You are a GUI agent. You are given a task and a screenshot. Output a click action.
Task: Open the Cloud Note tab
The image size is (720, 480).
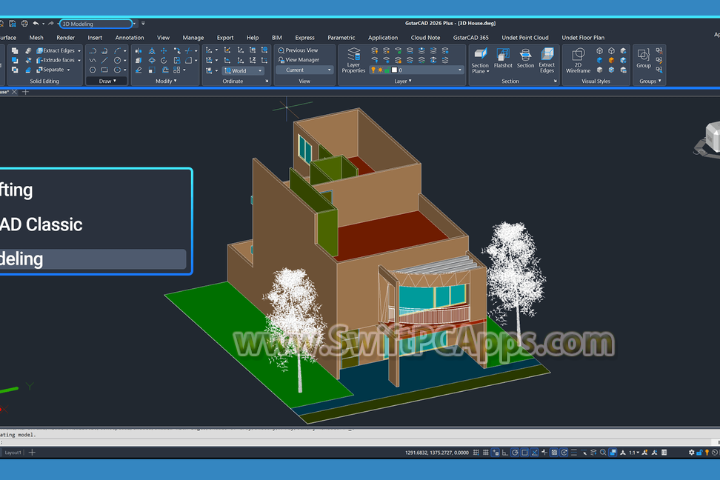pos(425,38)
